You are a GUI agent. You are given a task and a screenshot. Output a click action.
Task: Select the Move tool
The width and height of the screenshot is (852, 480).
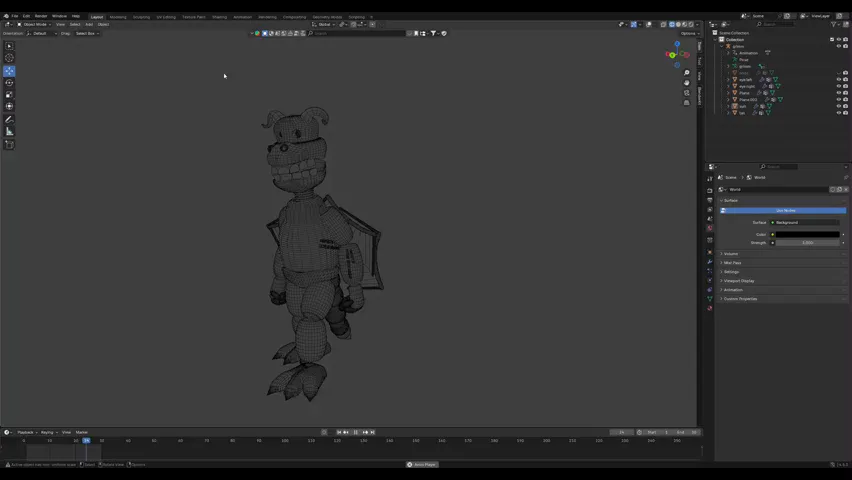pyautogui.click(x=9, y=71)
